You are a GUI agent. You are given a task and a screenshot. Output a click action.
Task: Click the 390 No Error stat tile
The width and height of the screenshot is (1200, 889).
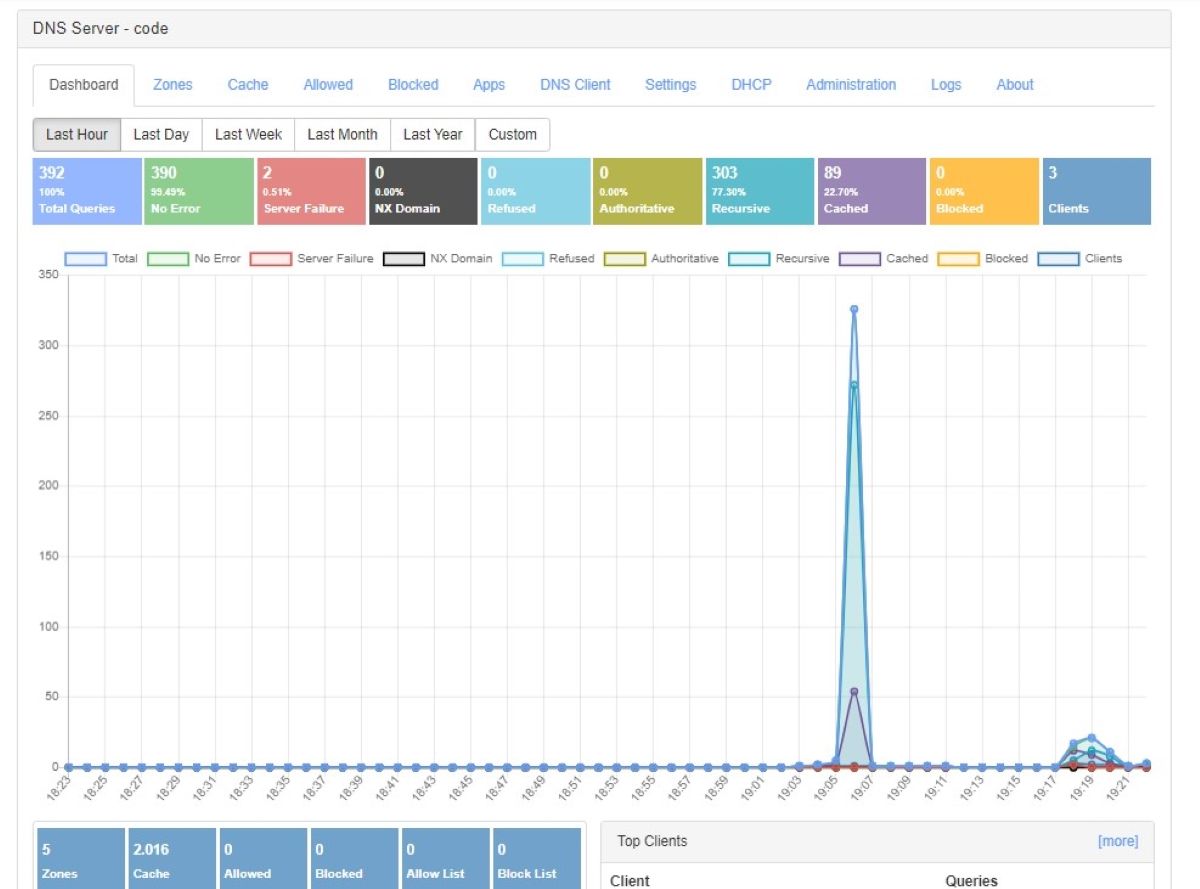coord(199,191)
